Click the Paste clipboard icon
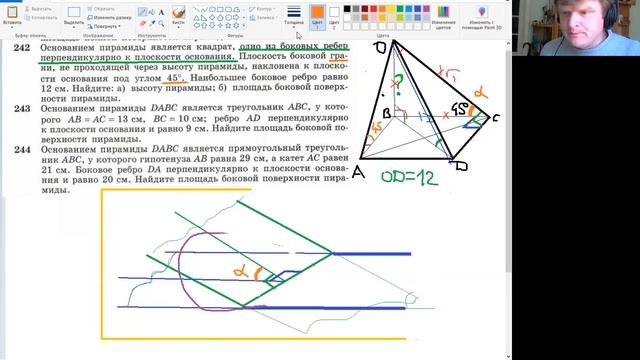The width and height of the screenshot is (640, 360). point(12,12)
